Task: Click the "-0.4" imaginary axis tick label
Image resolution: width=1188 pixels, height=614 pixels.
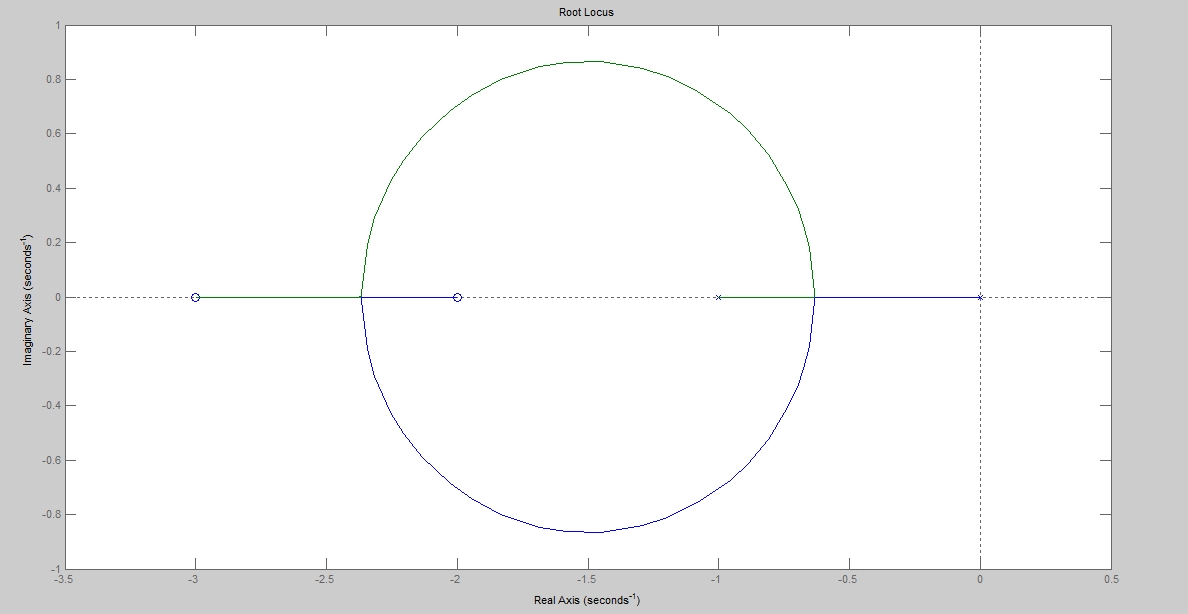Action: tap(52, 406)
